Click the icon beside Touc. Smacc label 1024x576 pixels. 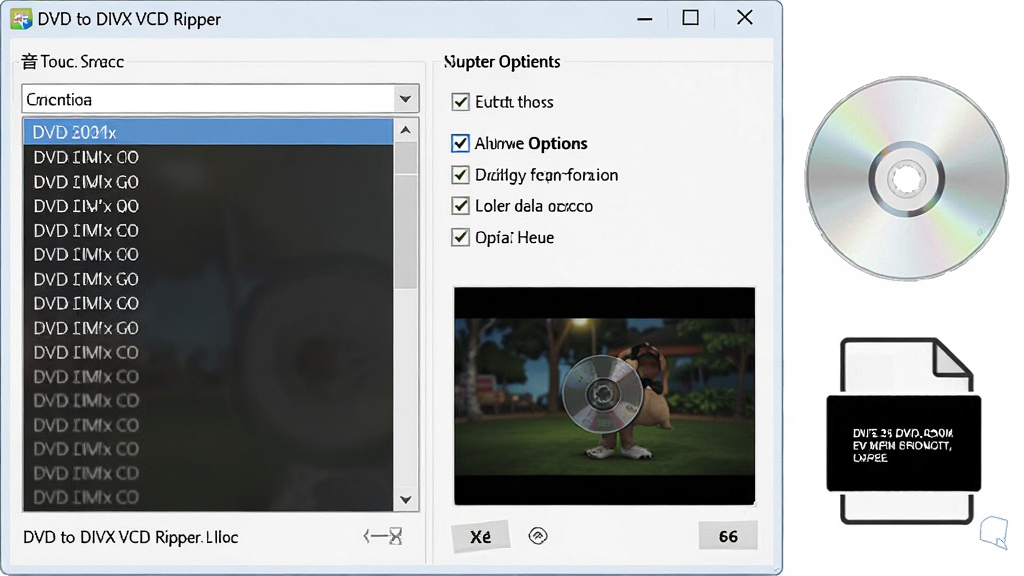(29, 62)
